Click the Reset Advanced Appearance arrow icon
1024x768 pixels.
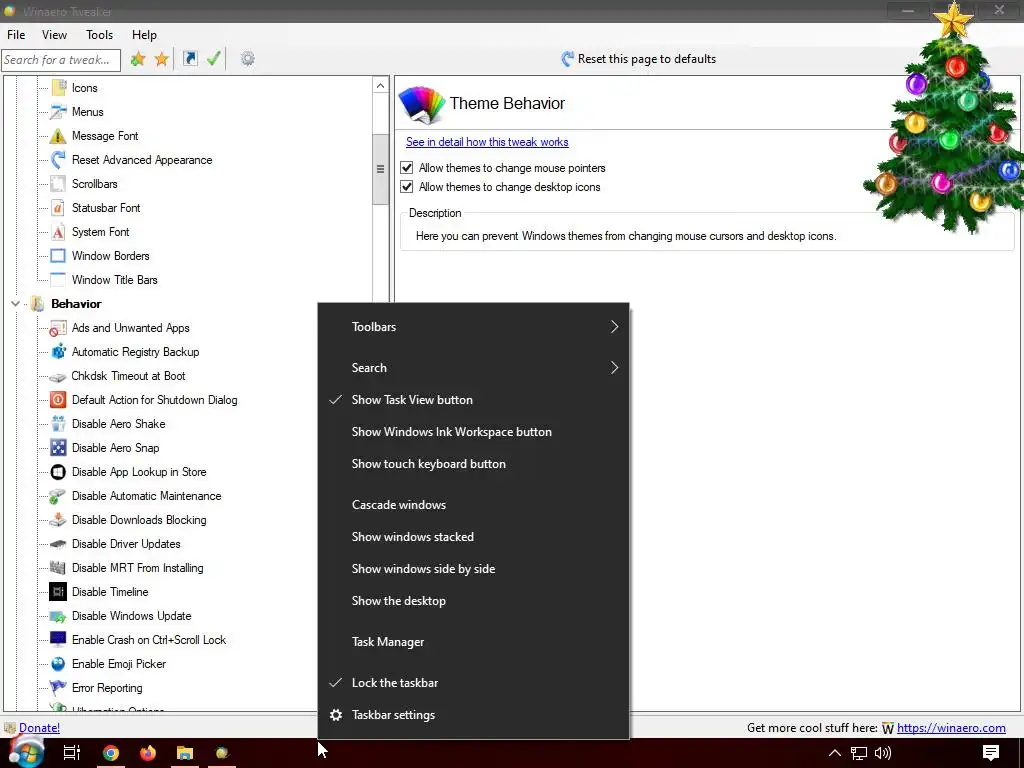(x=58, y=160)
